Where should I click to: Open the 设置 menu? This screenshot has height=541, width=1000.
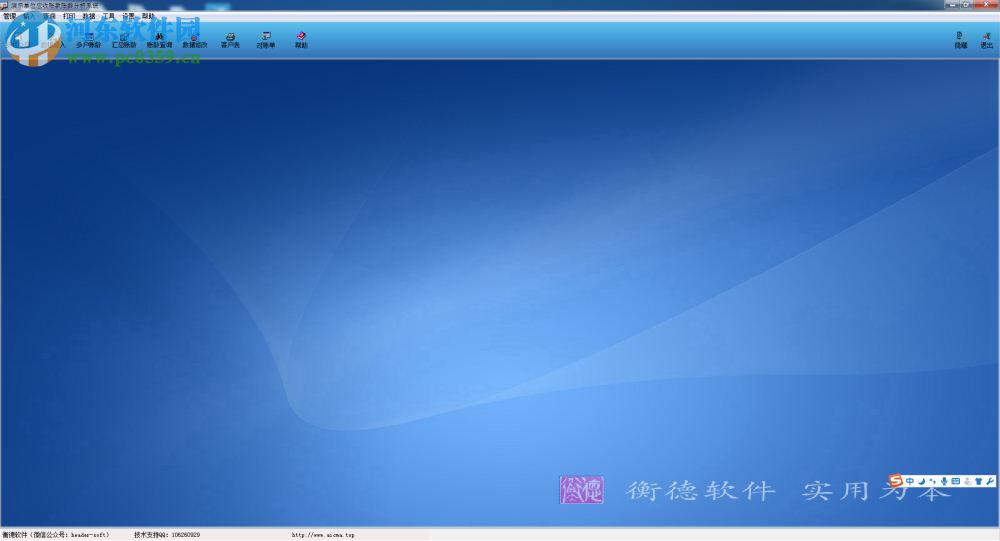coord(128,16)
